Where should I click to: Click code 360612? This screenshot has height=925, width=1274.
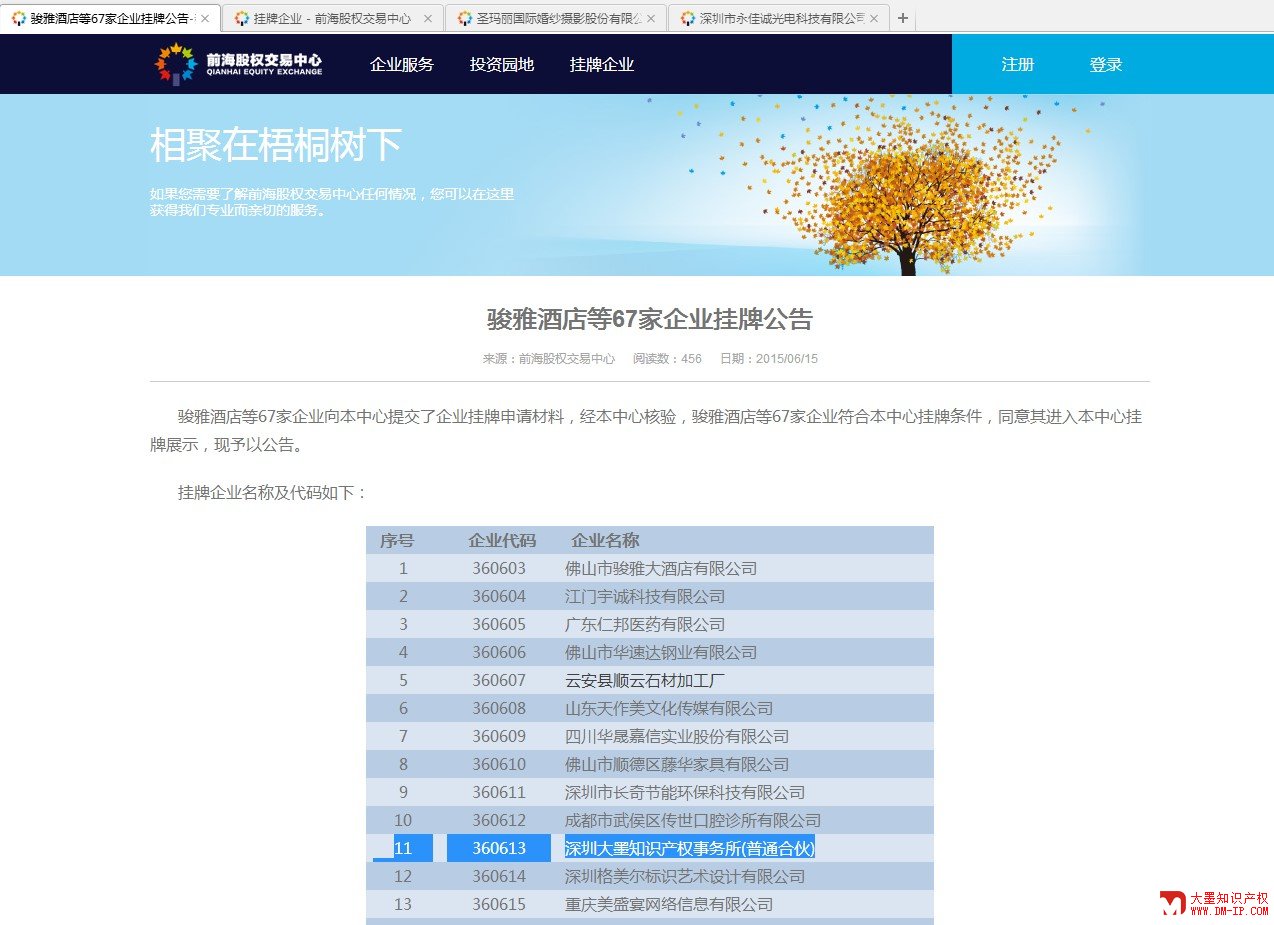coord(499,820)
